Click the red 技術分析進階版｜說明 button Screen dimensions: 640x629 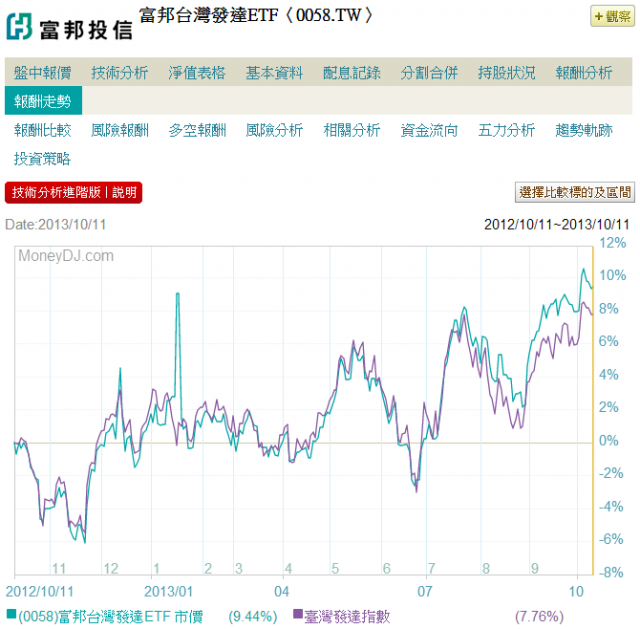[x=73, y=192]
